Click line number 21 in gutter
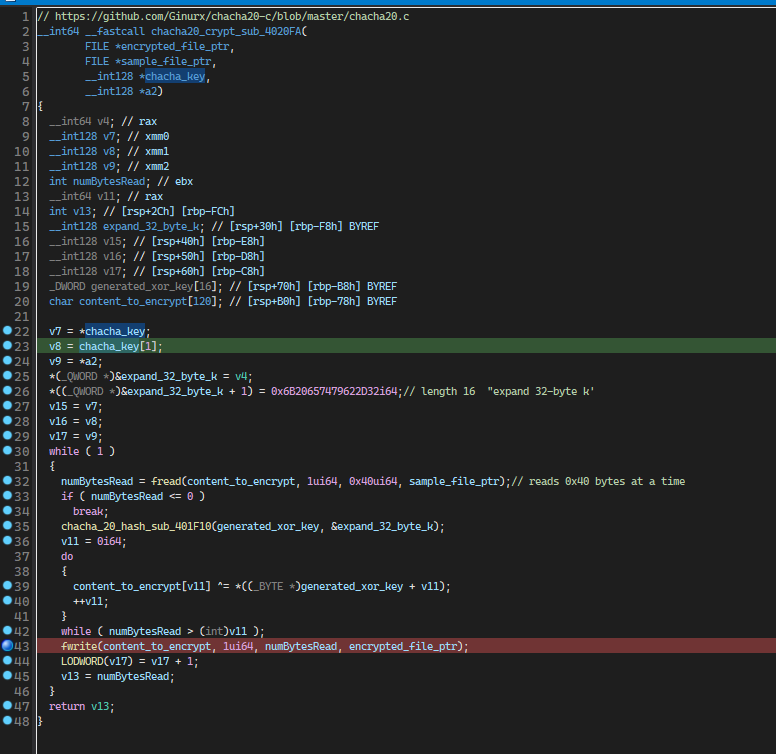Image resolution: width=776 pixels, height=754 pixels. click(22, 317)
